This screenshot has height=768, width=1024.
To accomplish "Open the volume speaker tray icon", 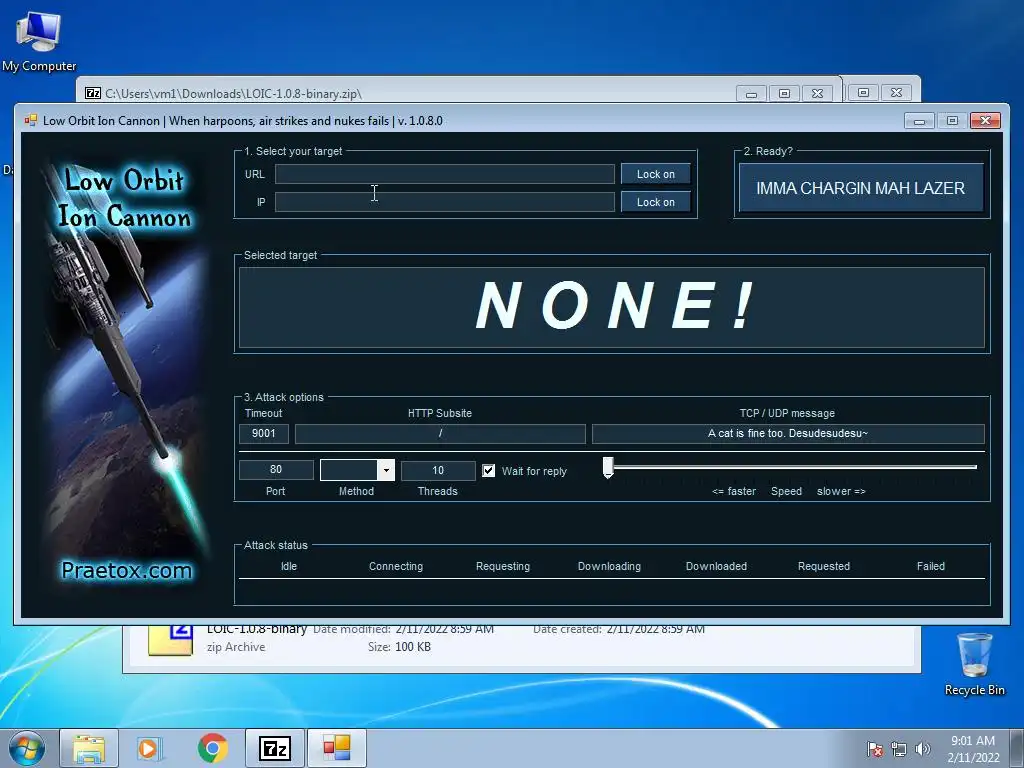I will (x=923, y=749).
